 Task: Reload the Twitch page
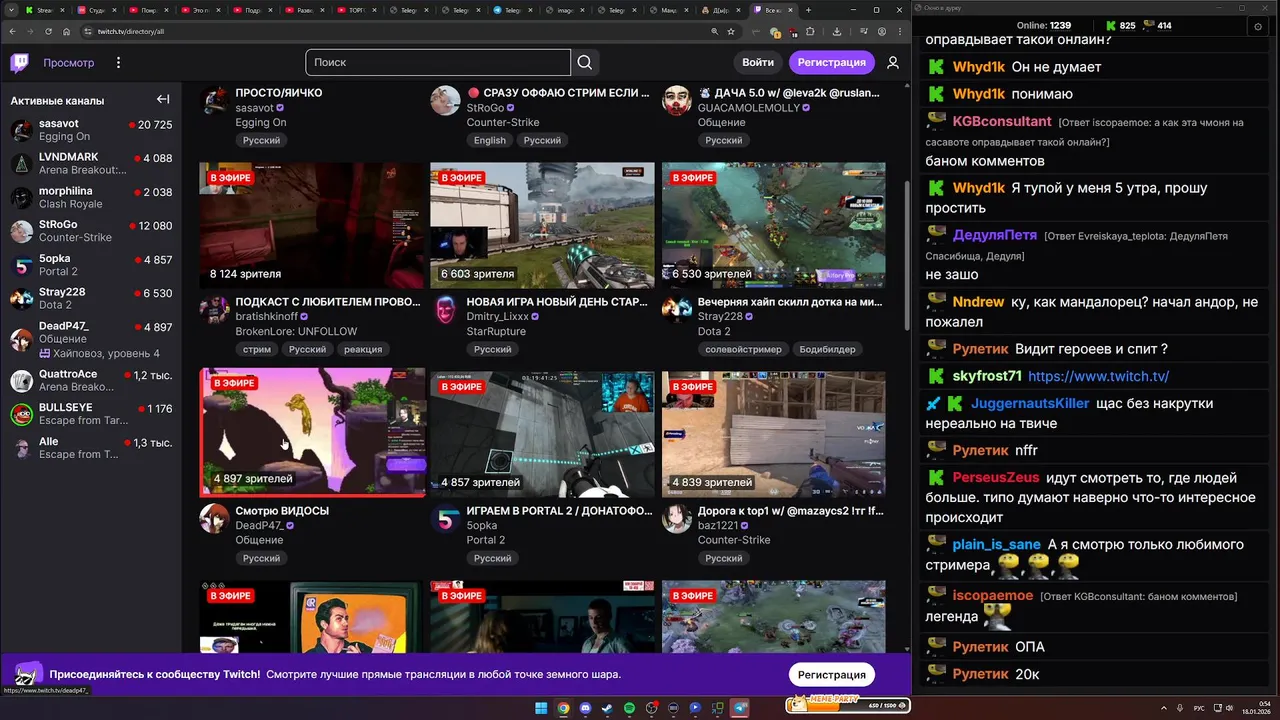coord(49,31)
